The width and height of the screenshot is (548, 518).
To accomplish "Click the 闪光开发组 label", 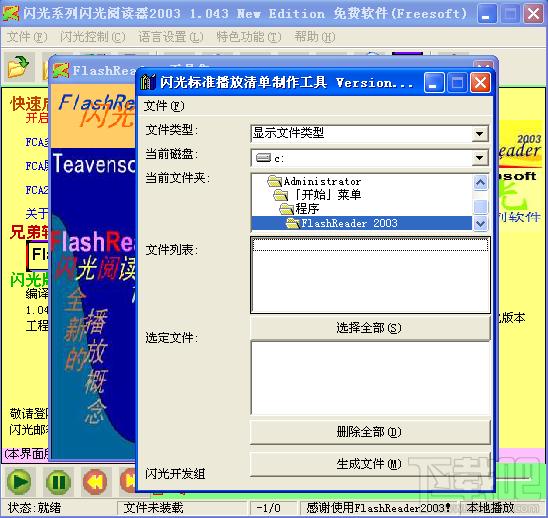I will [175, 474].
